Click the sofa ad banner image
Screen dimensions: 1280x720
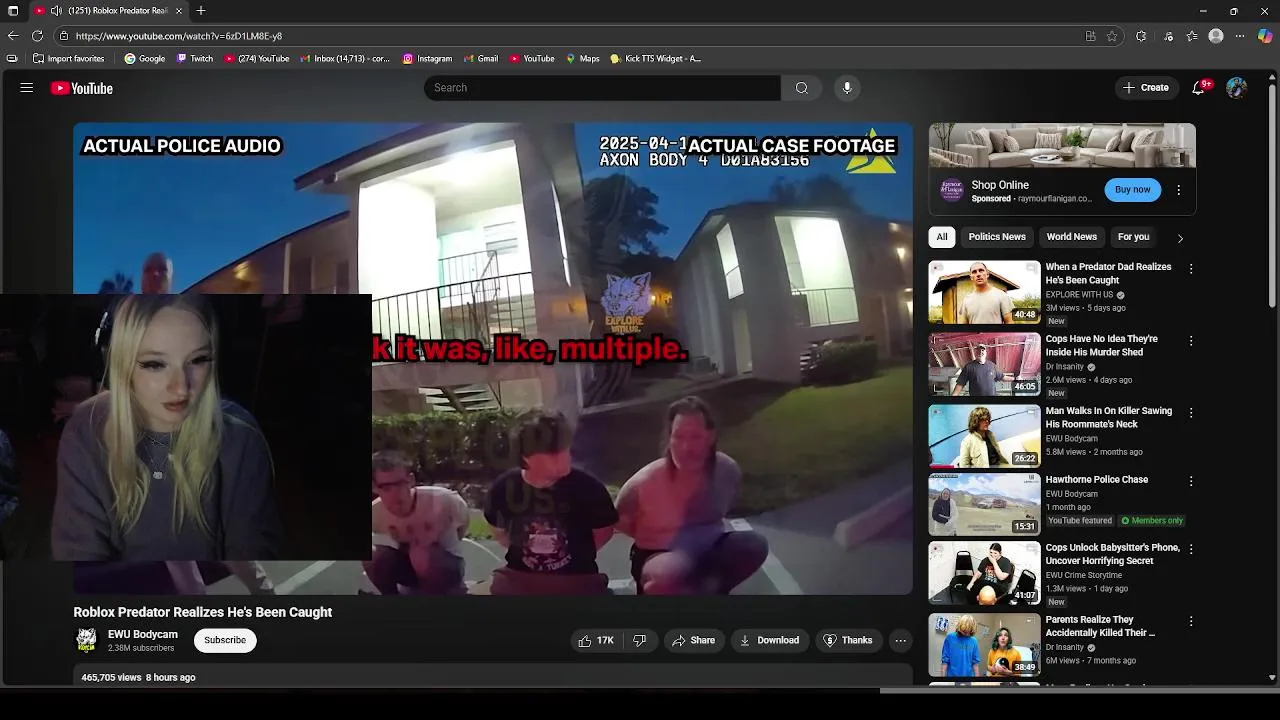point(1062,146)
